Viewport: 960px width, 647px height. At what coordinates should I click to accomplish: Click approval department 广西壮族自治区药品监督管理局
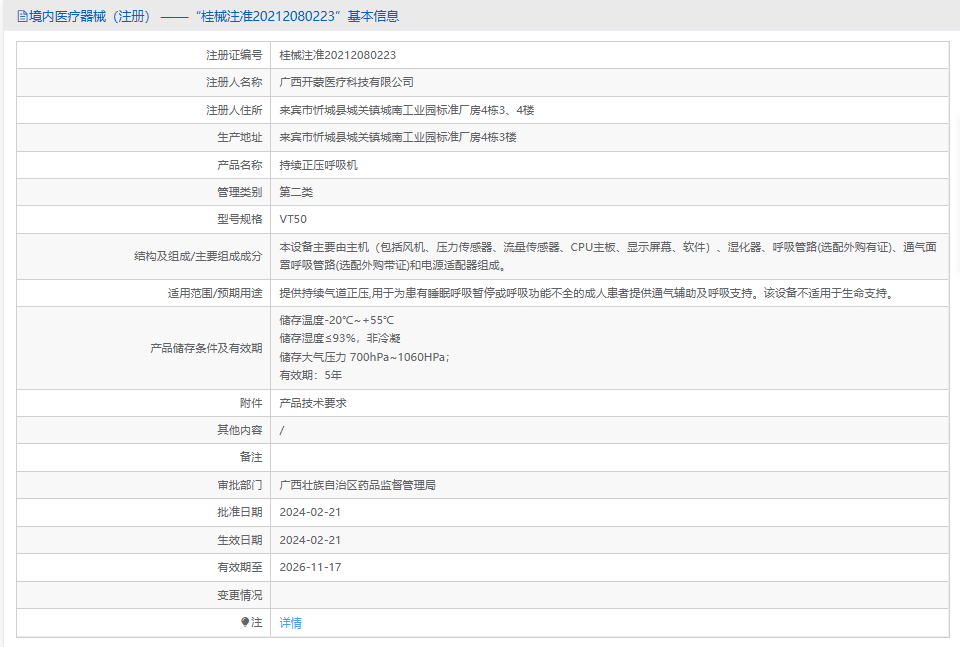(x=357, y=485)
